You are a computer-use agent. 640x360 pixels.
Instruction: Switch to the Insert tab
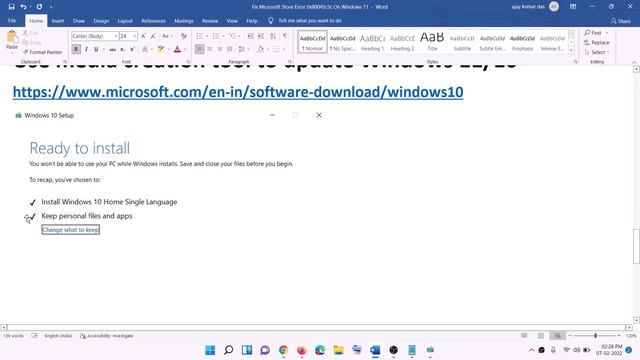pos(58,20)
